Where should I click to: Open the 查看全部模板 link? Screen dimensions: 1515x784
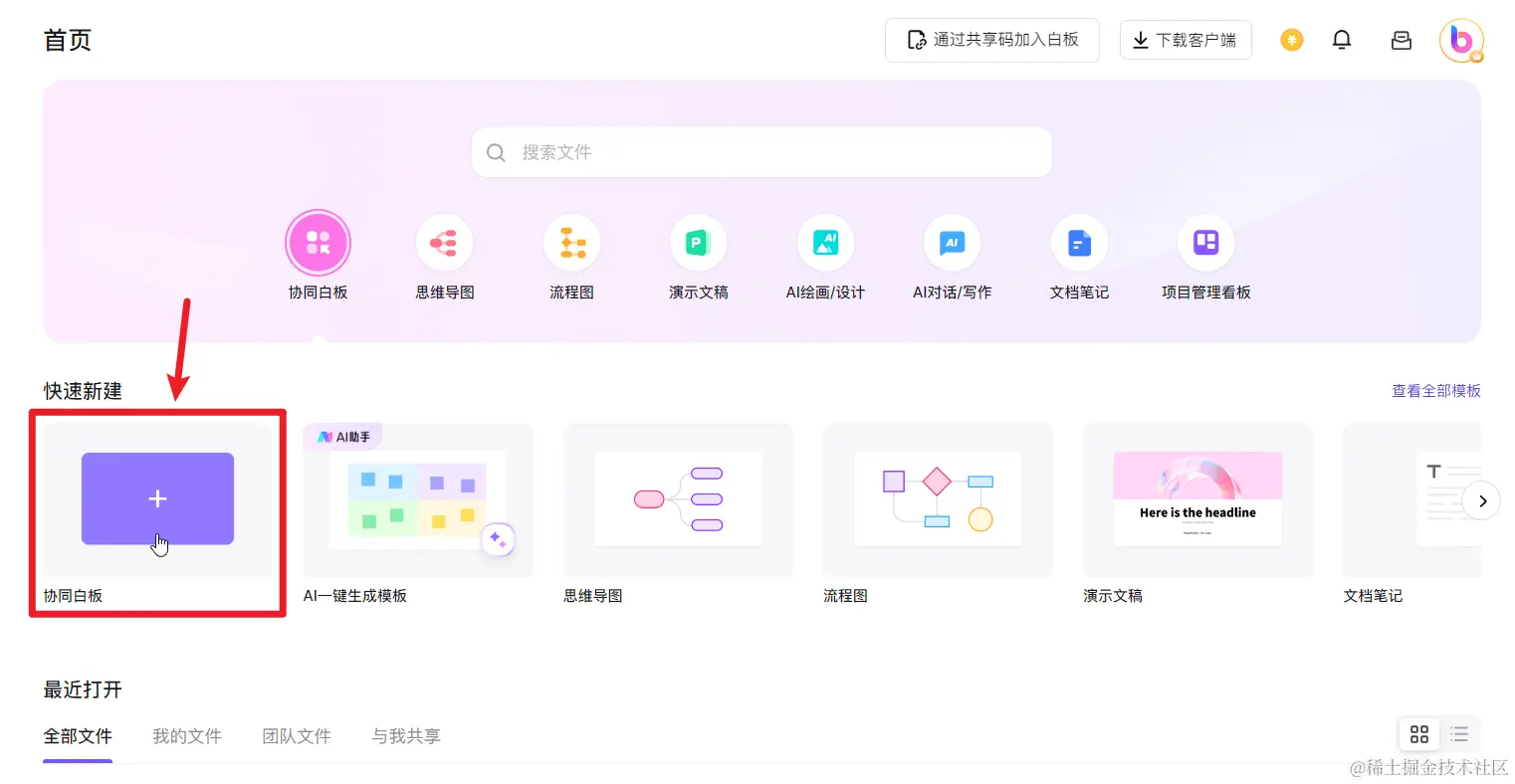pos(1436,391)
